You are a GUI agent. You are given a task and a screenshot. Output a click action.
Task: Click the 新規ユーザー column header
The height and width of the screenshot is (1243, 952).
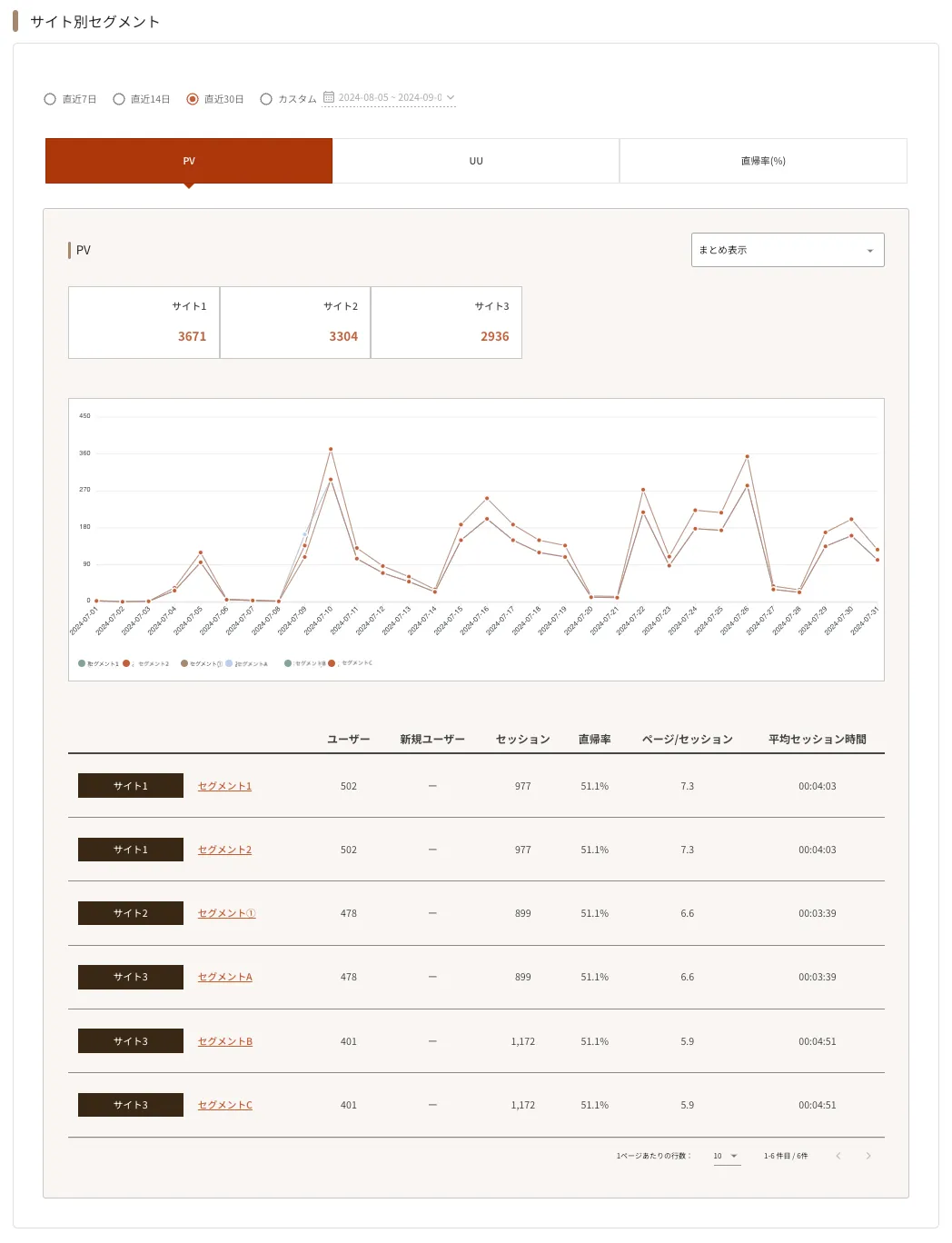[432, 740]
